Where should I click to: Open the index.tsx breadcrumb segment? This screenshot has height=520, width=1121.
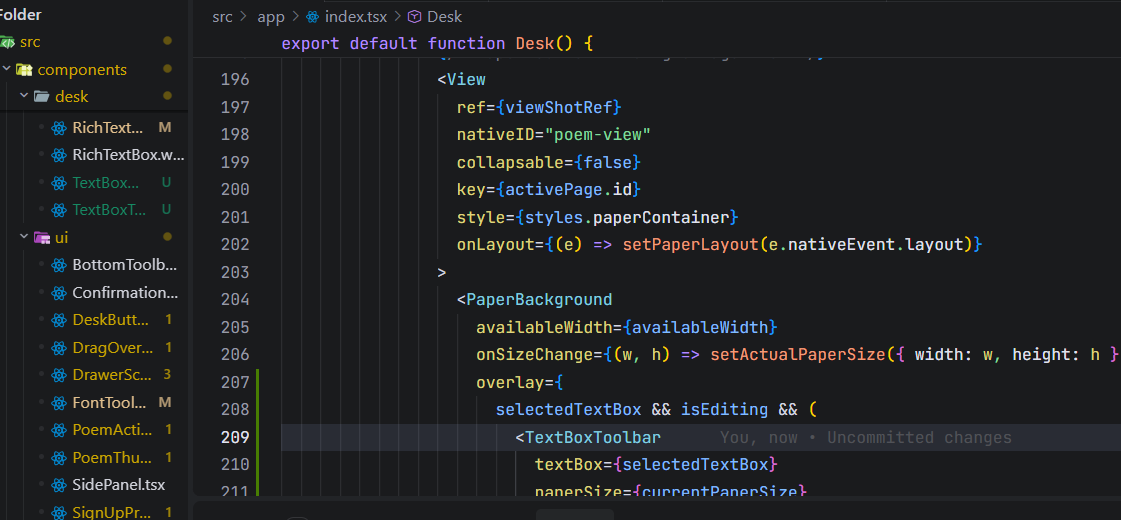click(x=356, y=16)
